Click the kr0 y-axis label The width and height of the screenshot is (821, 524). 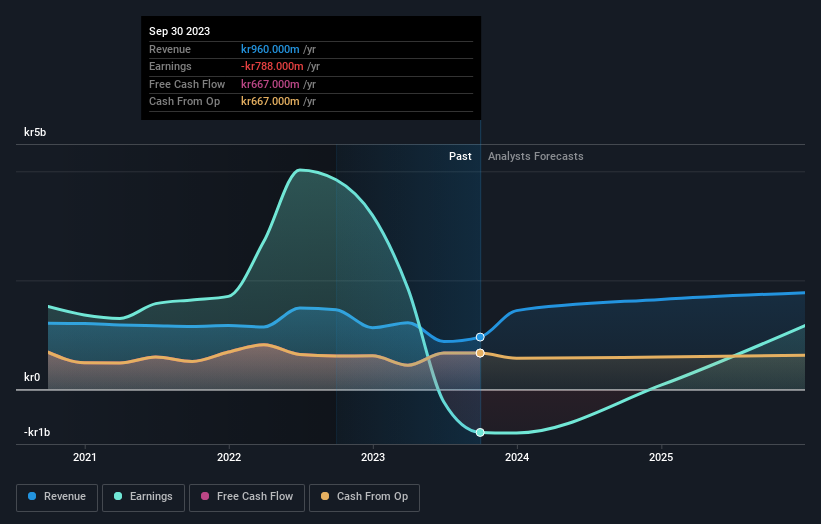click(32, 377)
